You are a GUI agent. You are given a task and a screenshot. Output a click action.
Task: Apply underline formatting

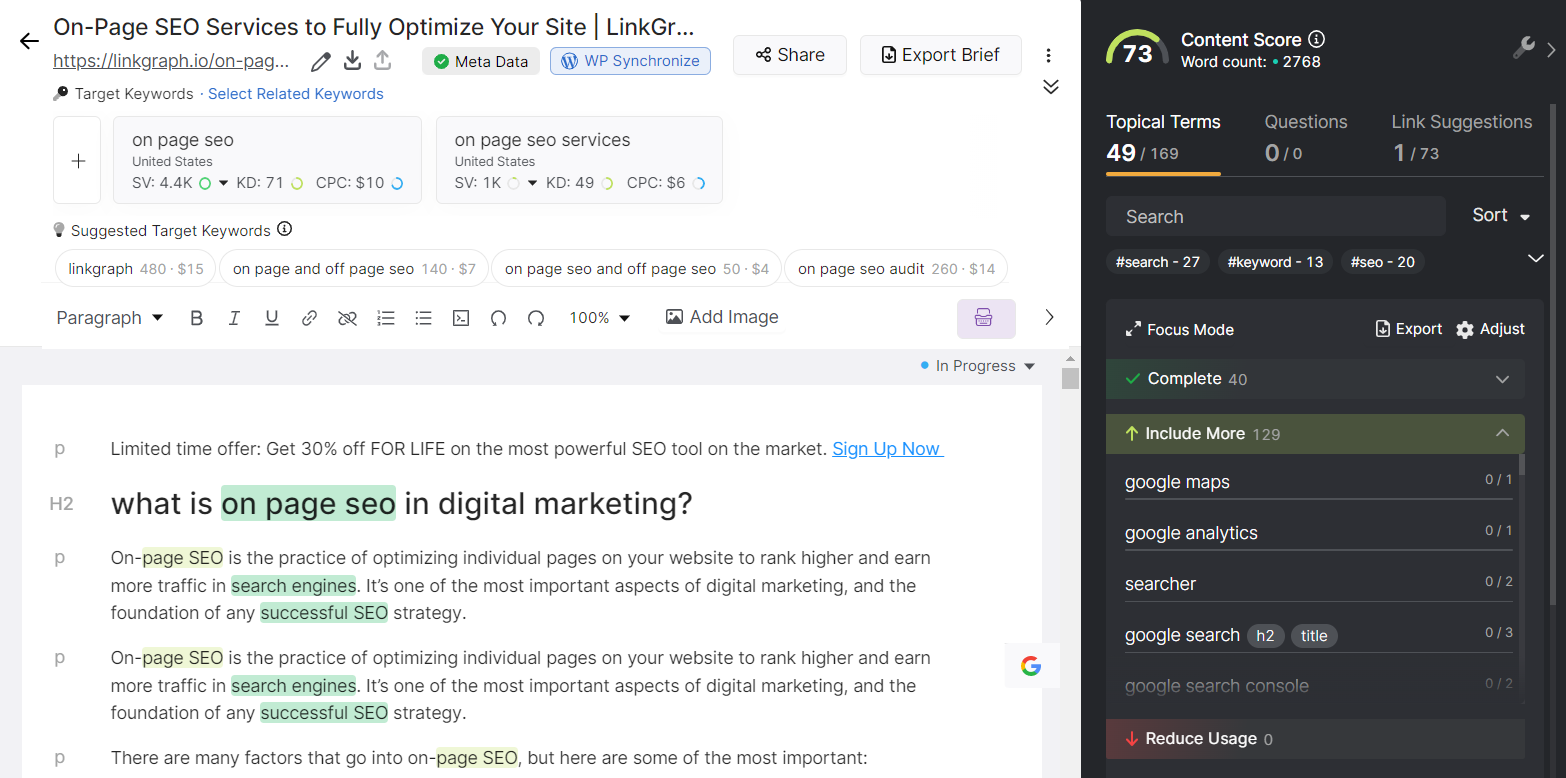tap(272, 318)
